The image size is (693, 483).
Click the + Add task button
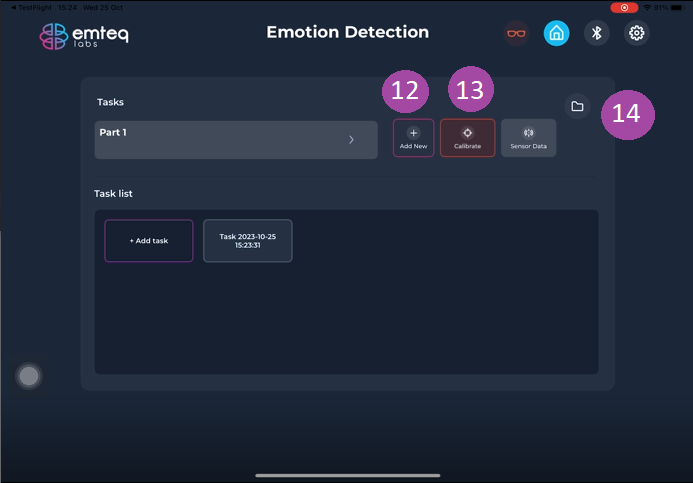tap(148, 241)
